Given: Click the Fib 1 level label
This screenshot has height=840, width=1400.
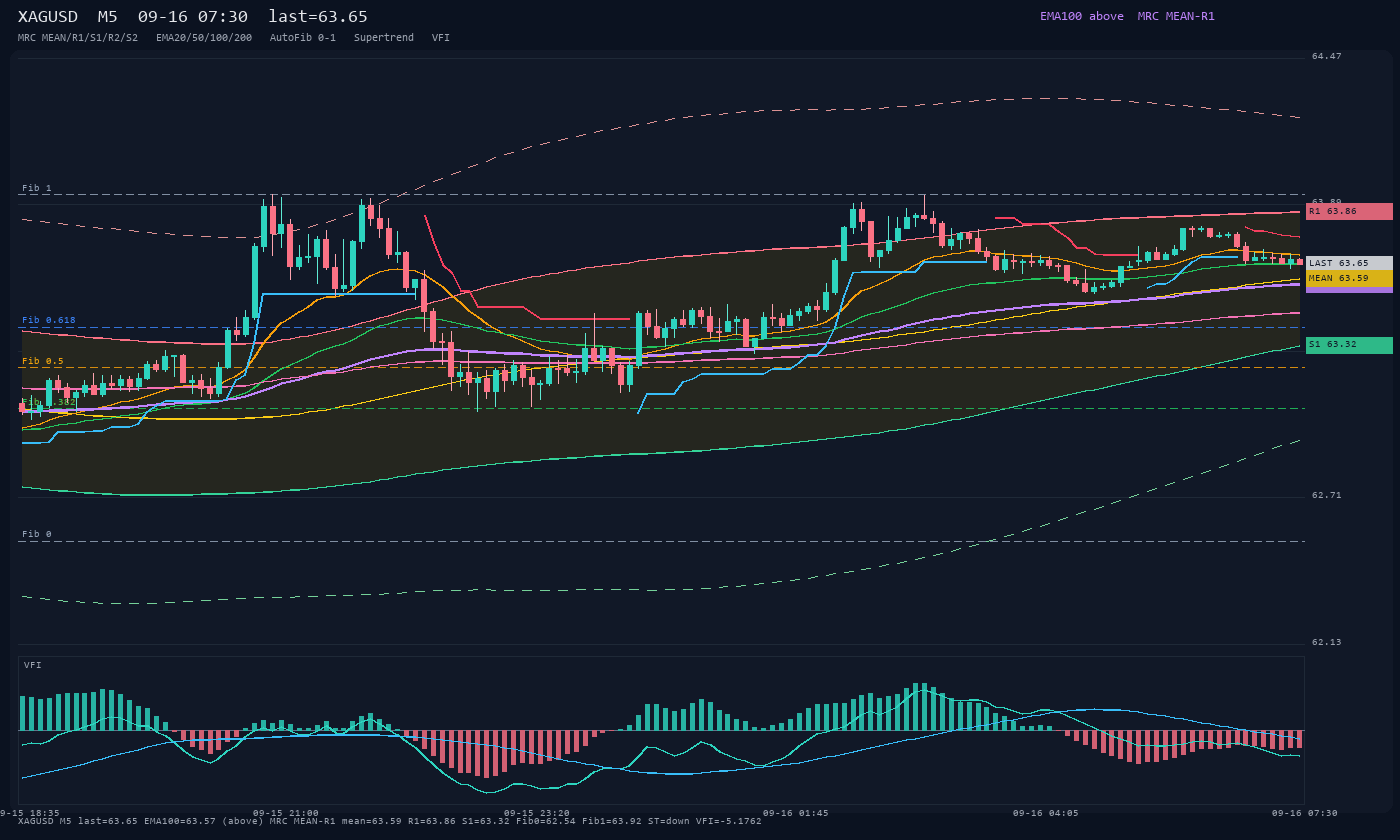Looking at the screenshot, I should point(37,188).
